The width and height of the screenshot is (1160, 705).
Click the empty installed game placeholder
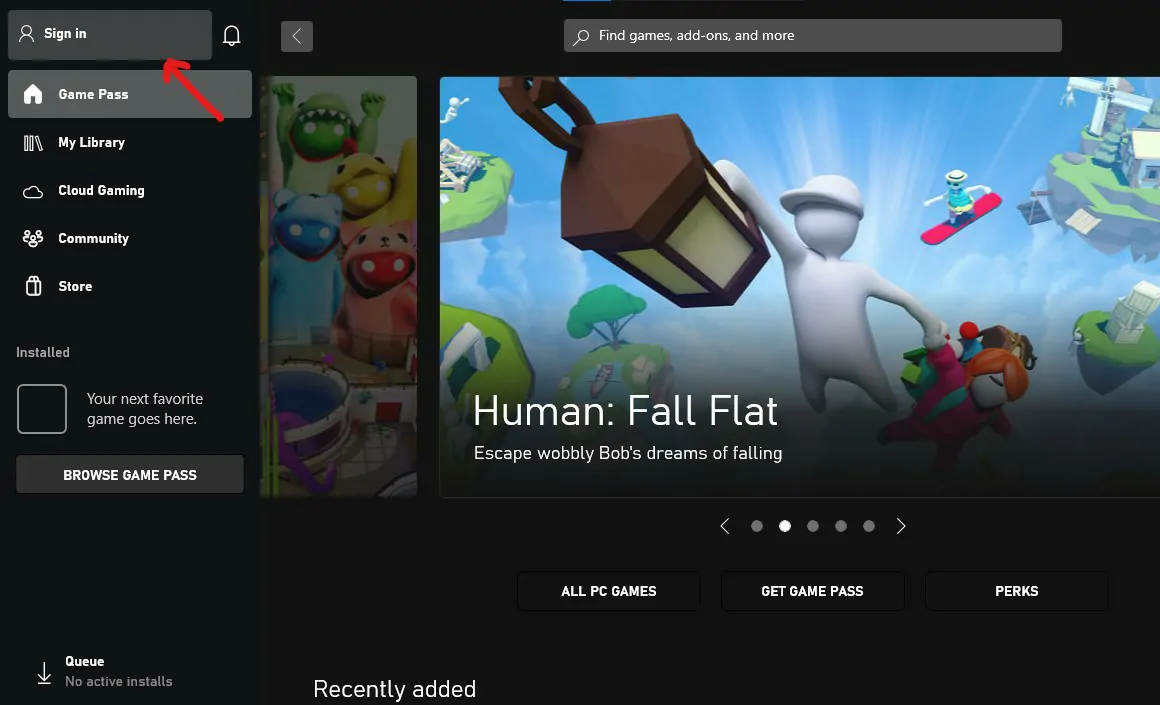[42, 408]
